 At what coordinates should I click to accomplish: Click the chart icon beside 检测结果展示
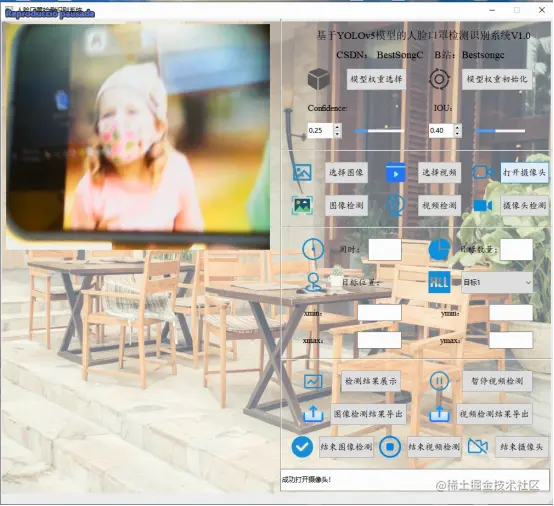[x=313, y=381]
